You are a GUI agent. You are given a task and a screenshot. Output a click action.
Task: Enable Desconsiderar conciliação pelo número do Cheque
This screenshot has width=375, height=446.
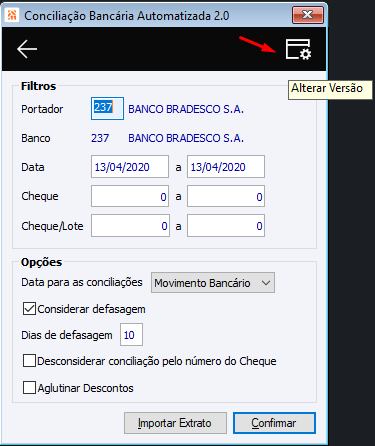click(29, 361)
